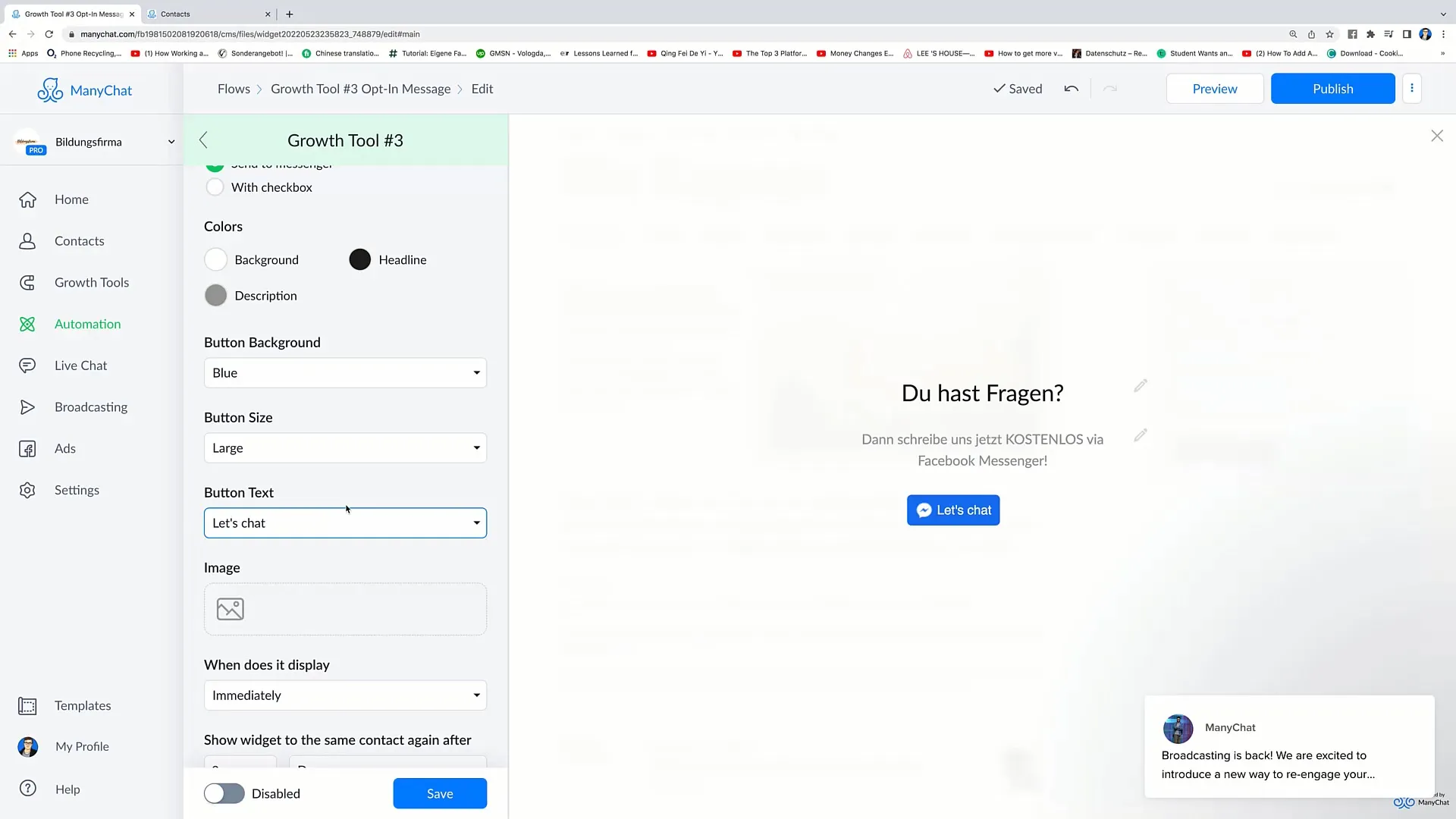Click the undo arrow icon
Screen dimensions: 1456x819
pyautogui.click(x=1072, y=89)
